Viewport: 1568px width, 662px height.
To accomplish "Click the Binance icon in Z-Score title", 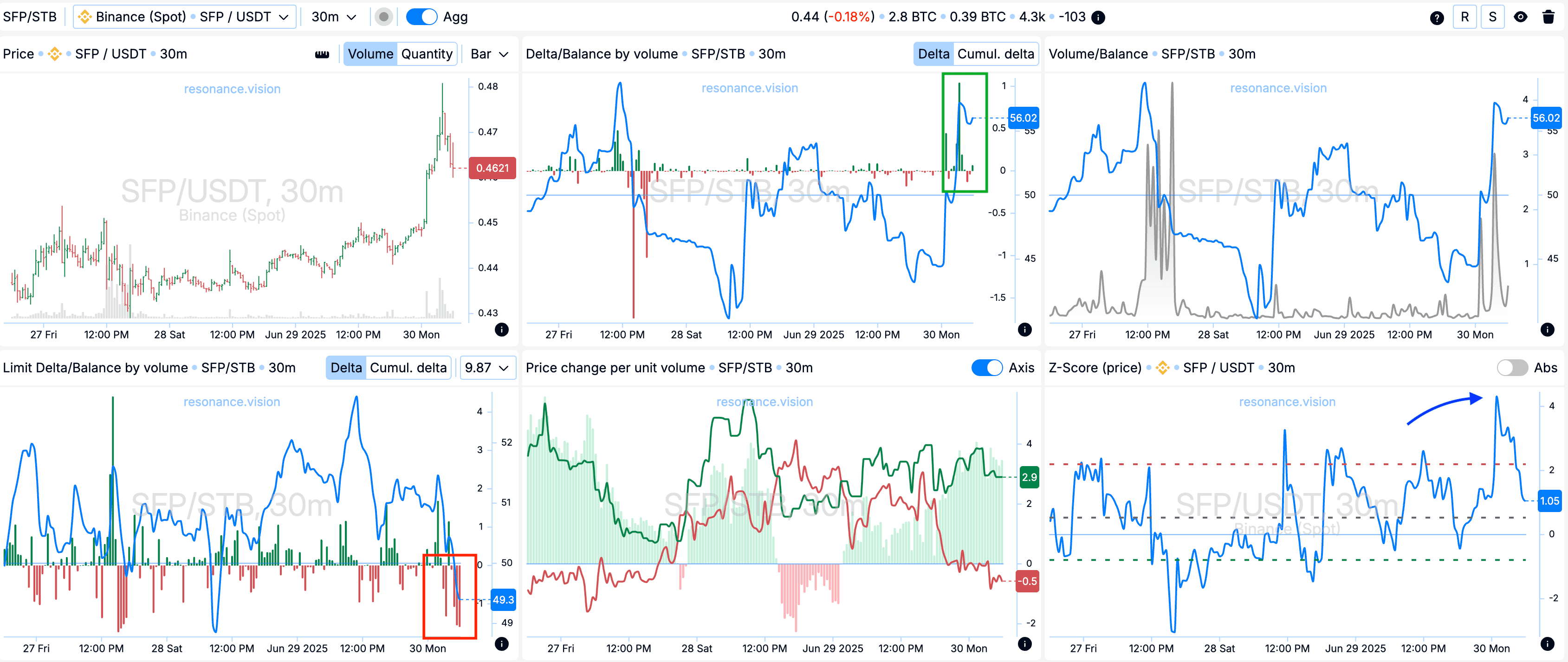I will (1162, 368).
